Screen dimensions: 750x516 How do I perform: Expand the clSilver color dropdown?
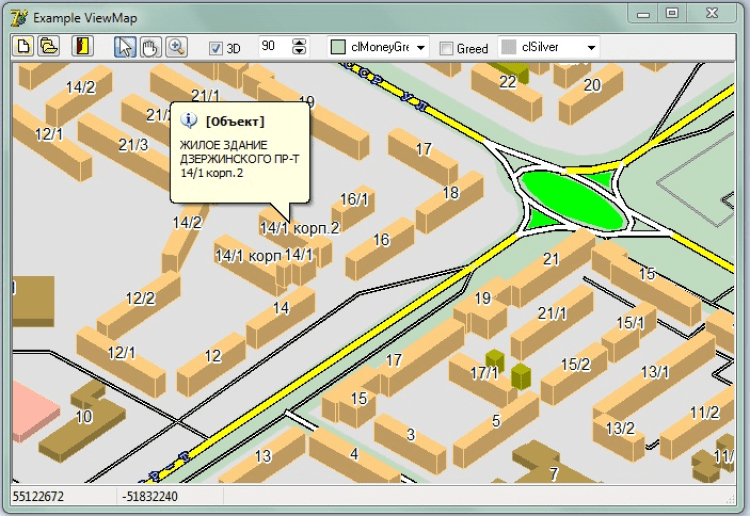coord(592,48)
